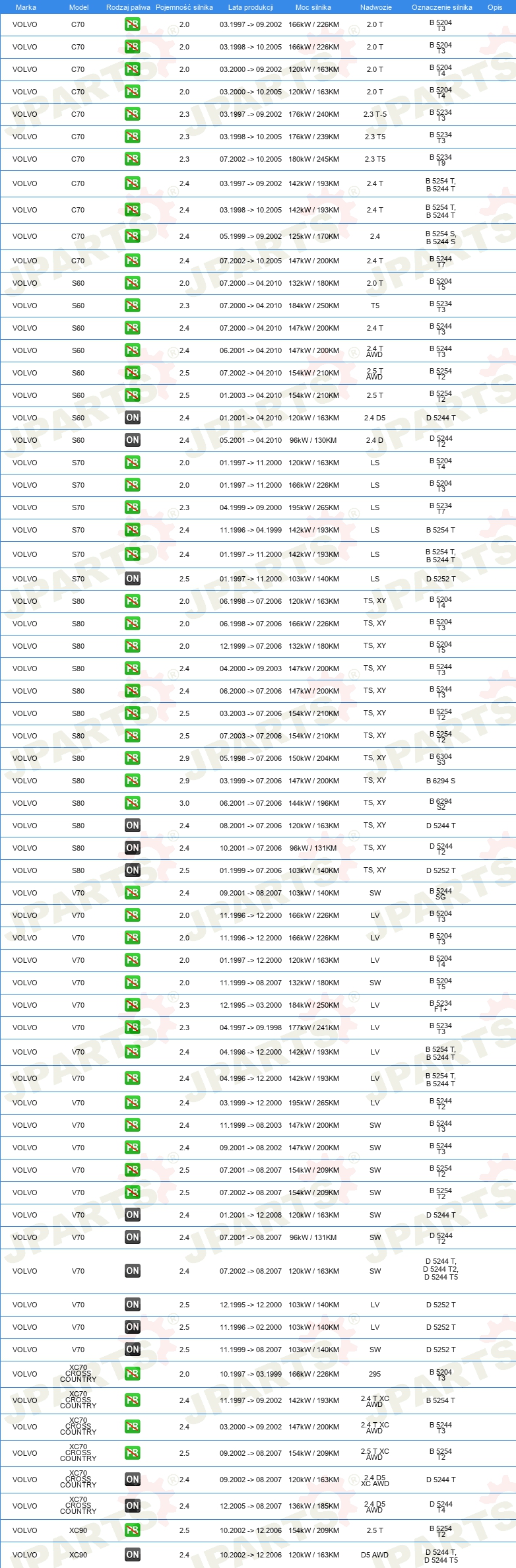
Task: Click petrol icon in V70 195kW/265KM row
Action: (132, 1103)
